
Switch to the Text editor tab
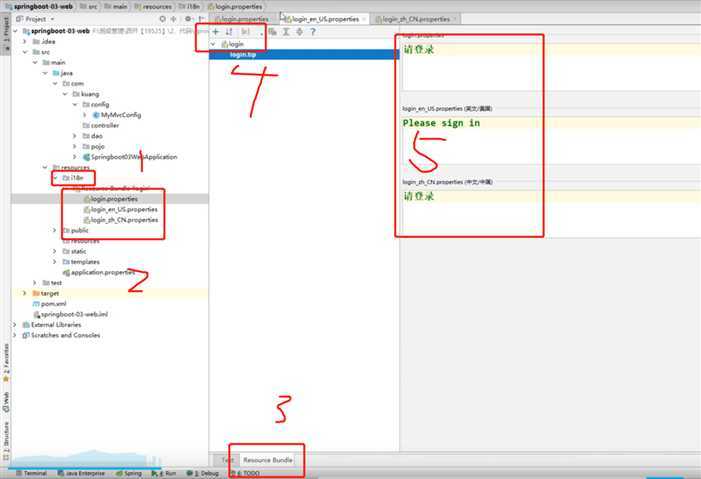[228, 460]
